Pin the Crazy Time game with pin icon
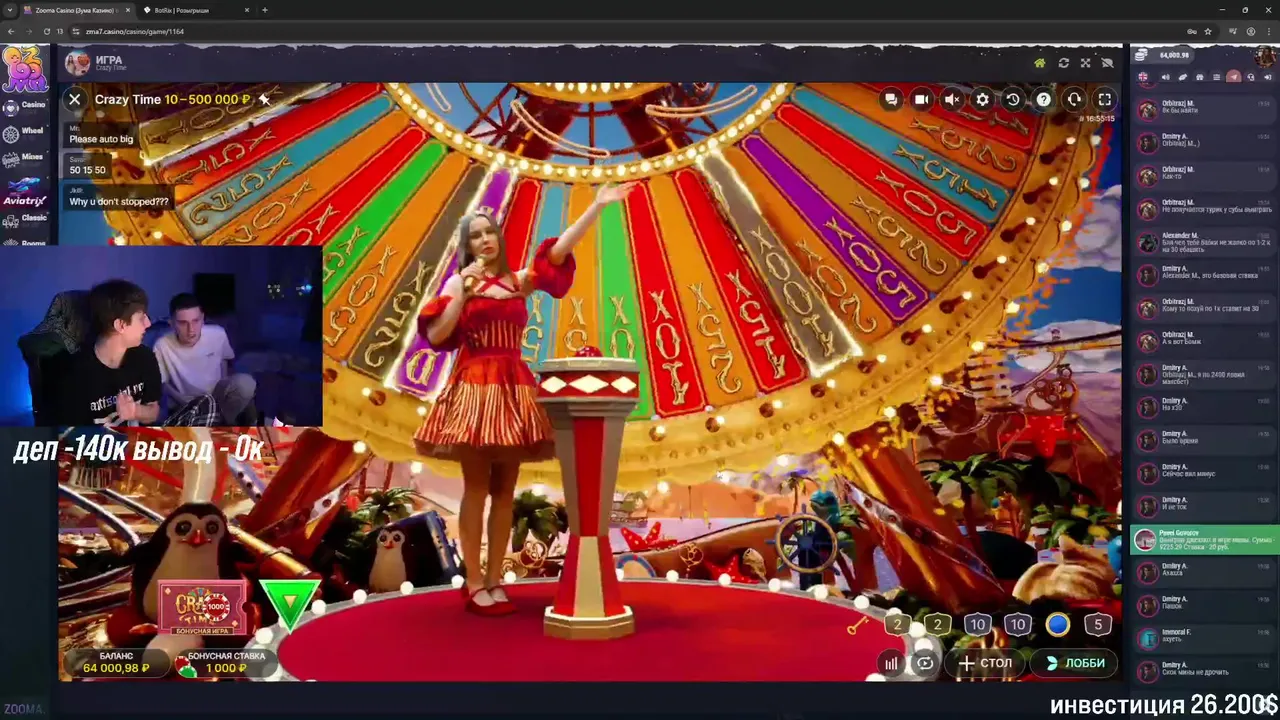Screen dimensions: 1280x720 tap(264, 99)
